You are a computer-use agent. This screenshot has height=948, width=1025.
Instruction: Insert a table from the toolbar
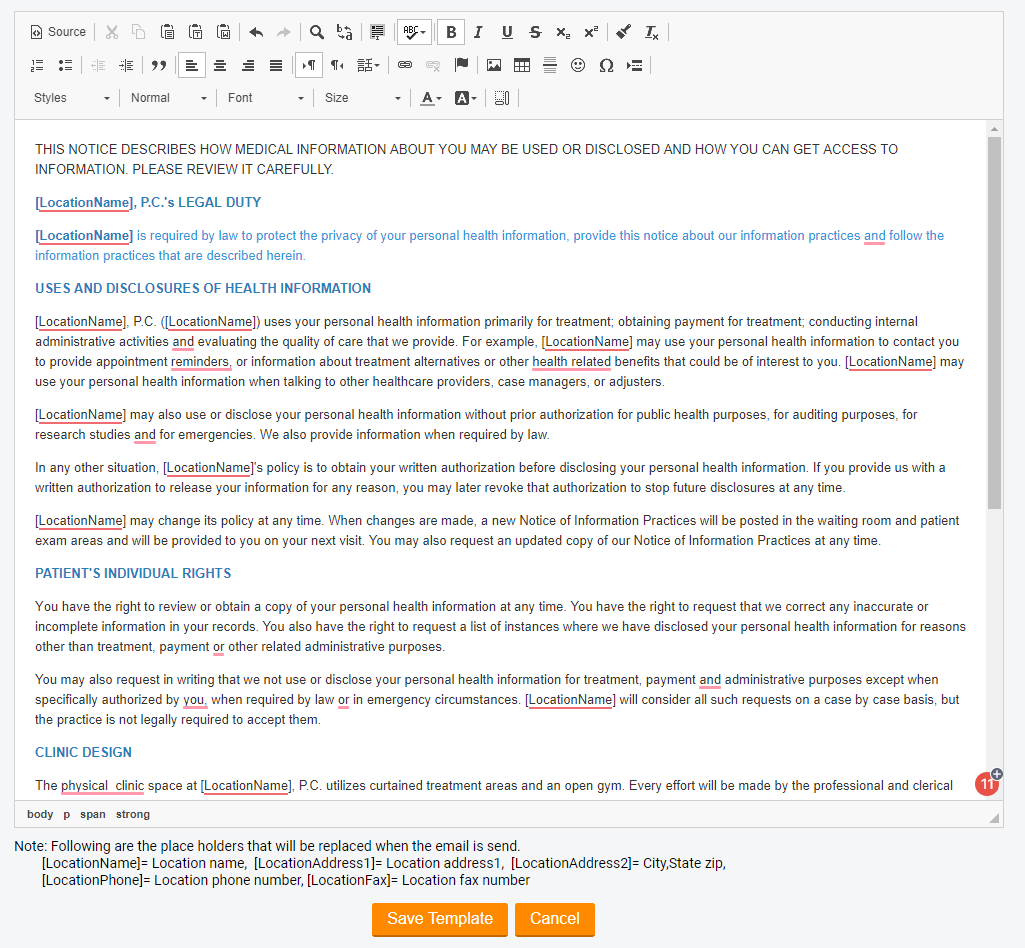522,65
